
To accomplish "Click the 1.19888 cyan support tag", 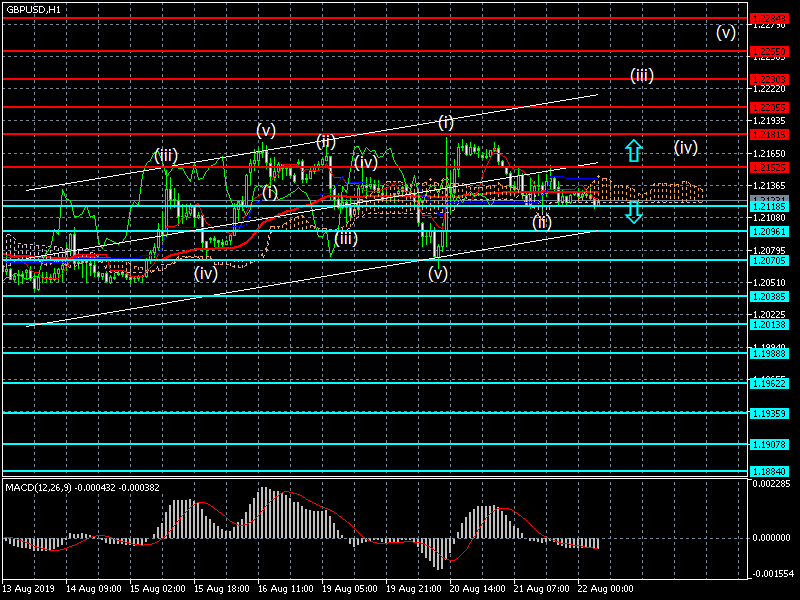I will [769, 354].
